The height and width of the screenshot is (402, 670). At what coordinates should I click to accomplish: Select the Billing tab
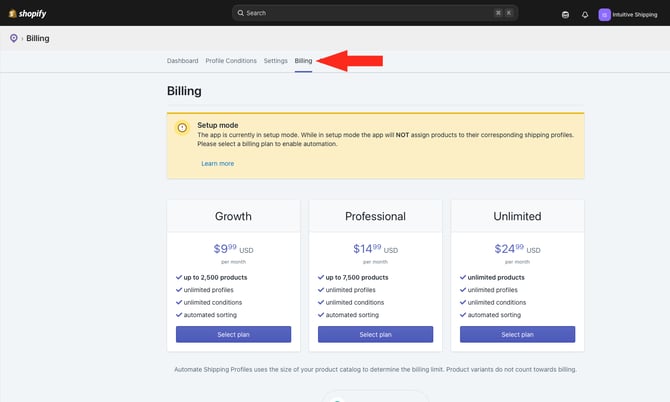[303, 61]
